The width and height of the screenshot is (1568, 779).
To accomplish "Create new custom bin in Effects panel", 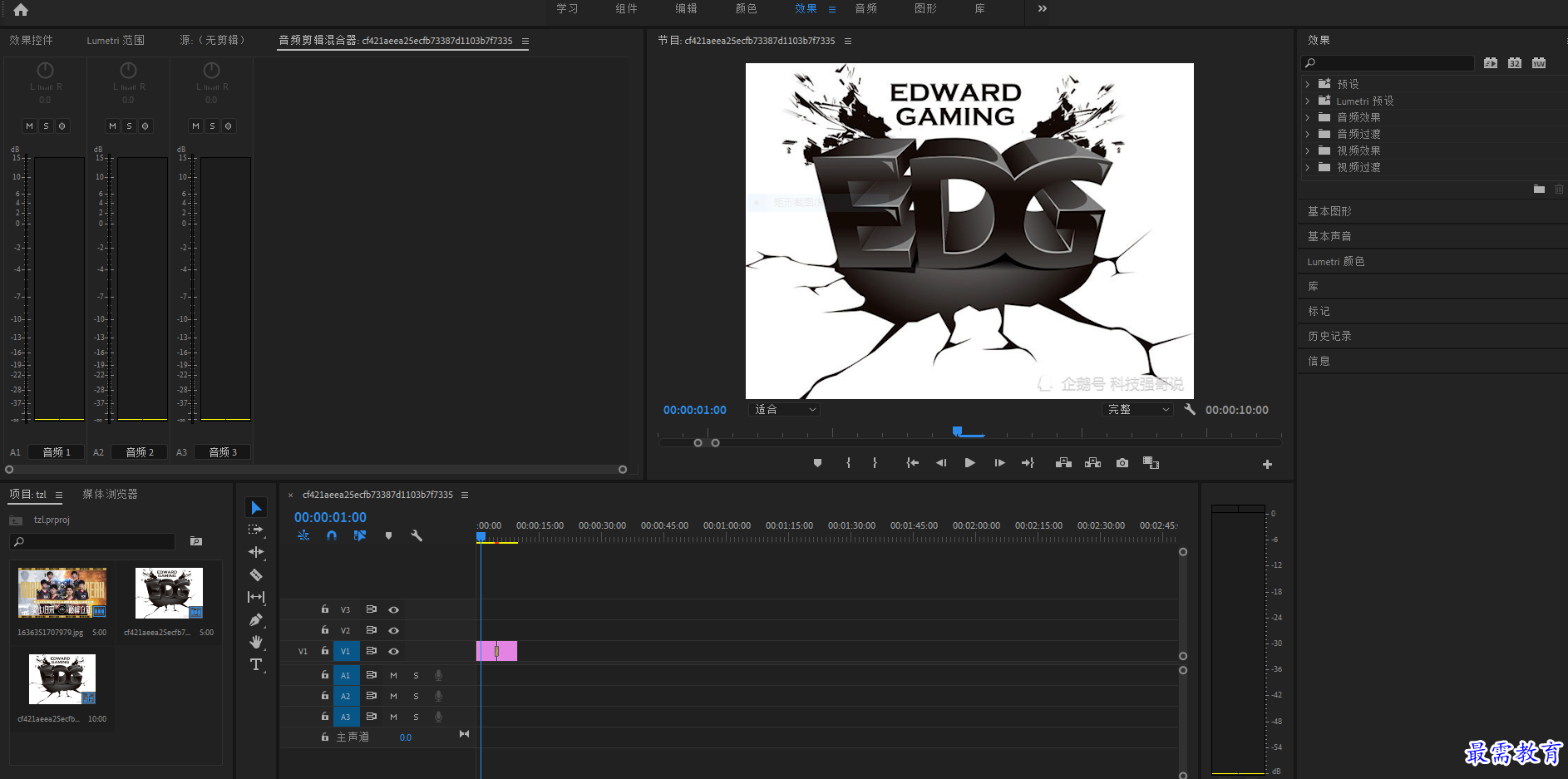I will [1539, 190].
